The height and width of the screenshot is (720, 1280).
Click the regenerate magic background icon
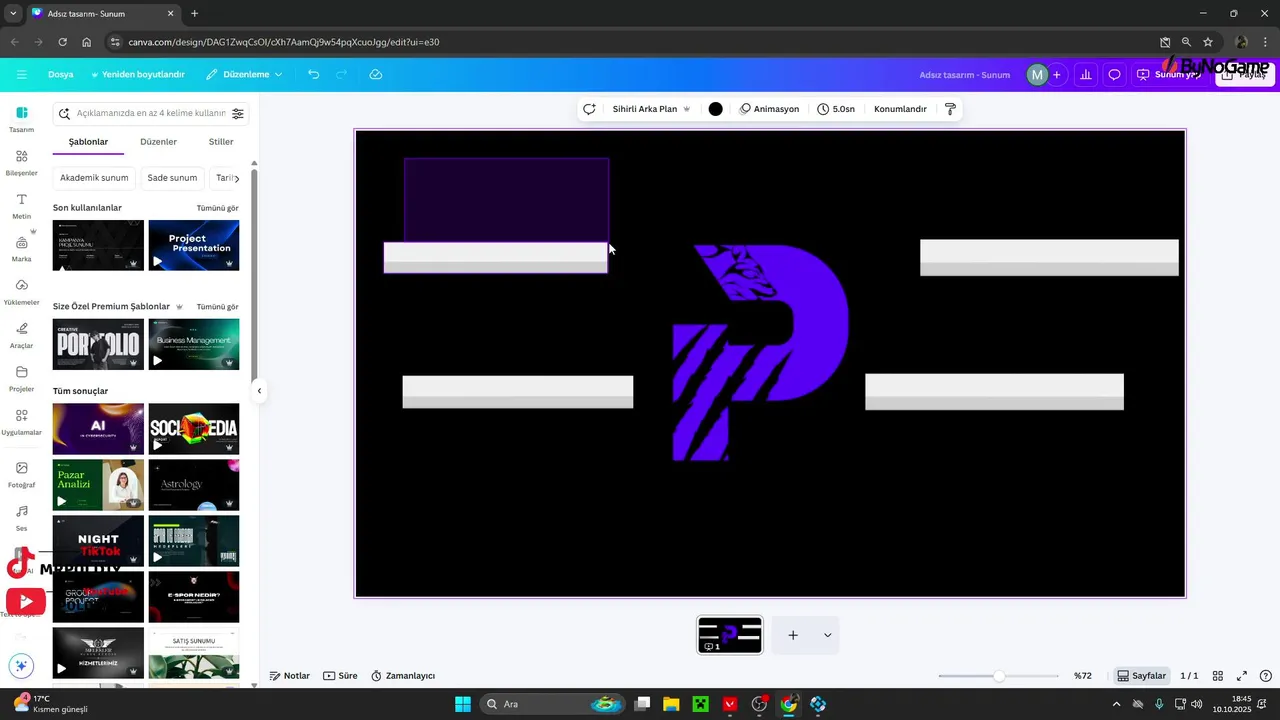pos(589,109)
